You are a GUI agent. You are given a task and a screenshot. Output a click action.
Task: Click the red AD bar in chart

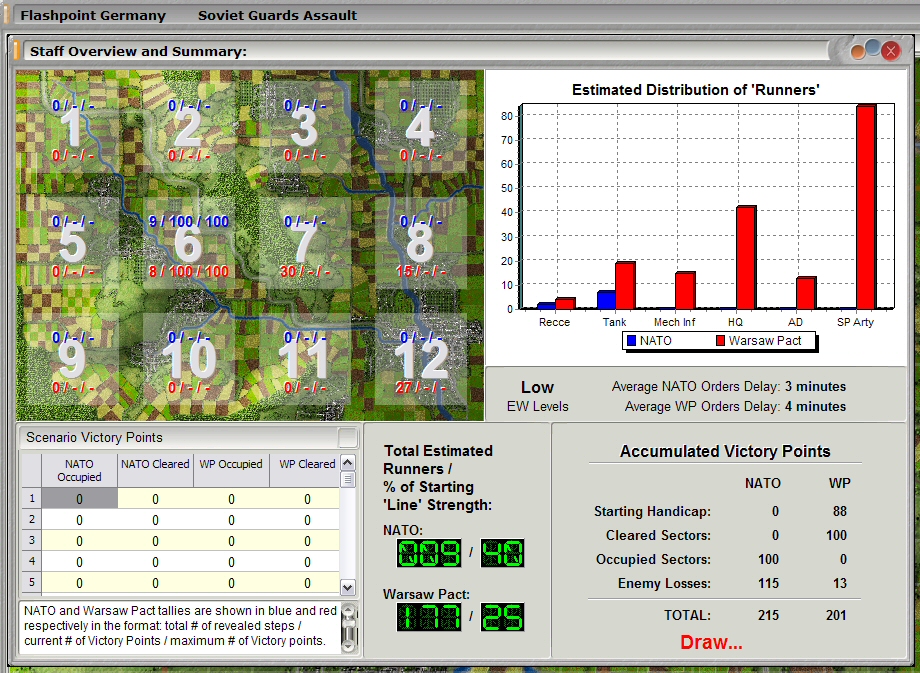point(806,293)
